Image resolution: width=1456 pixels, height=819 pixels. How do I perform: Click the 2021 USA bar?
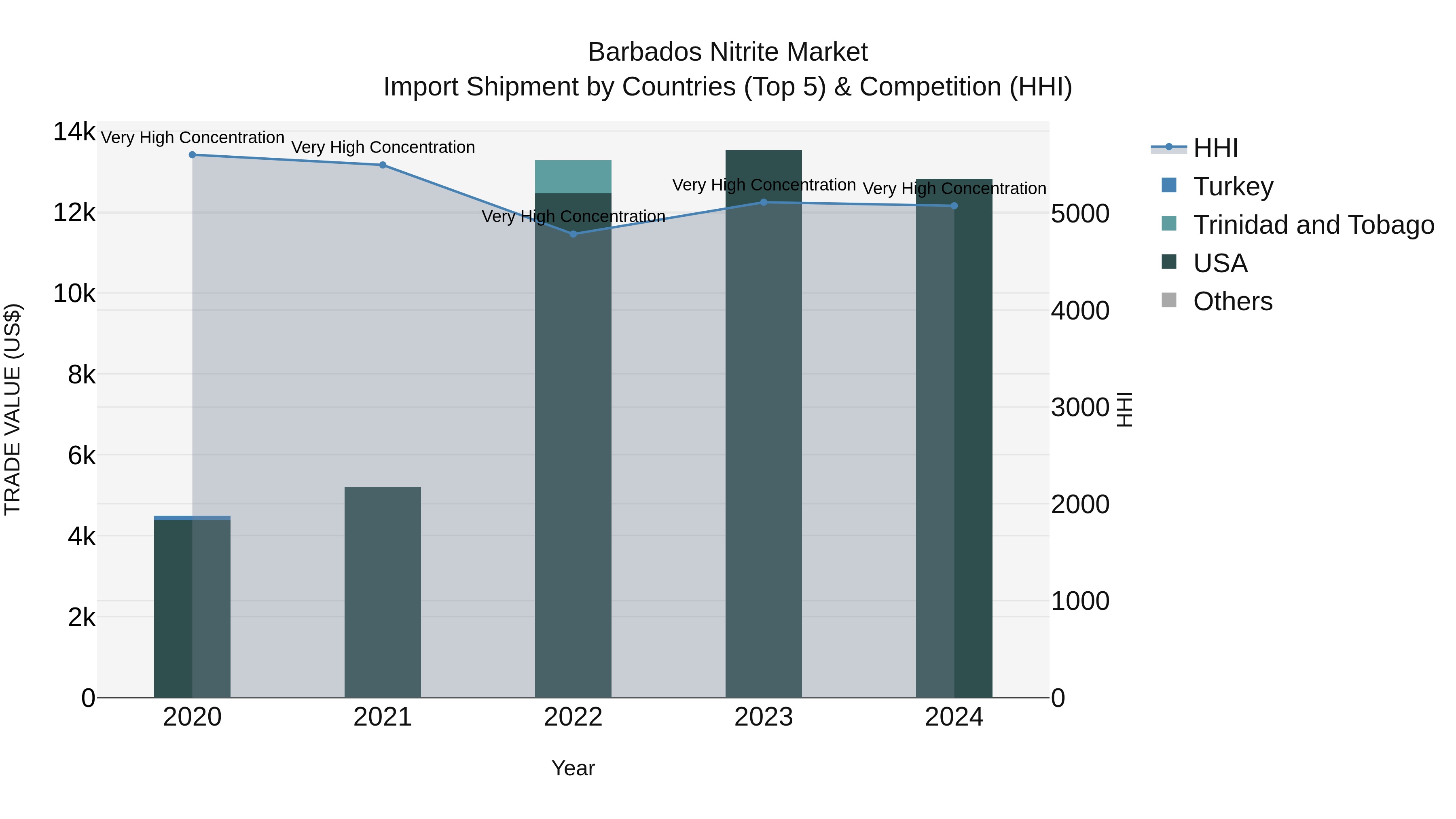tap(383, 593)
